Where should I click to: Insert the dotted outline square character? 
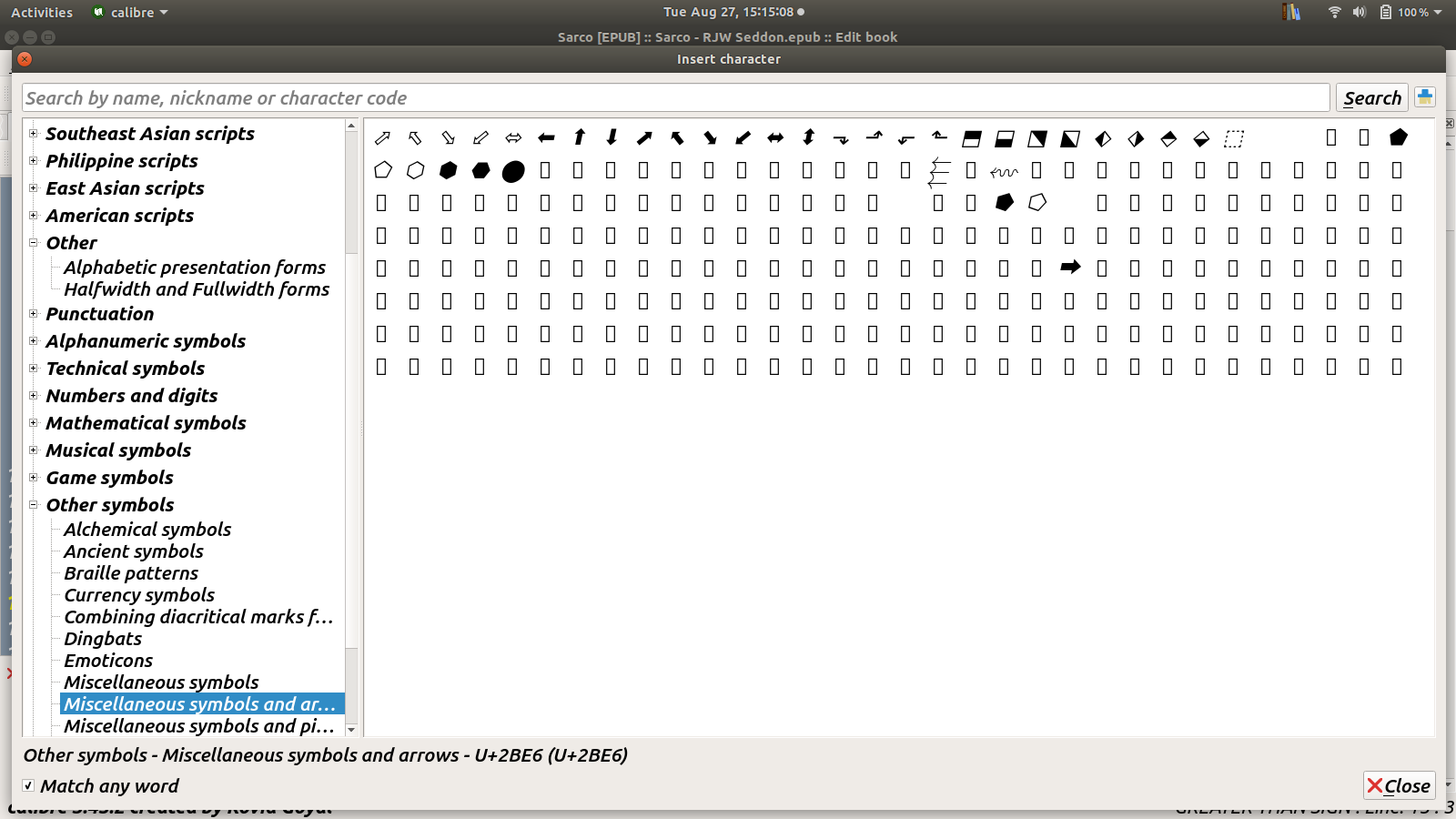tap(1234, 139)
